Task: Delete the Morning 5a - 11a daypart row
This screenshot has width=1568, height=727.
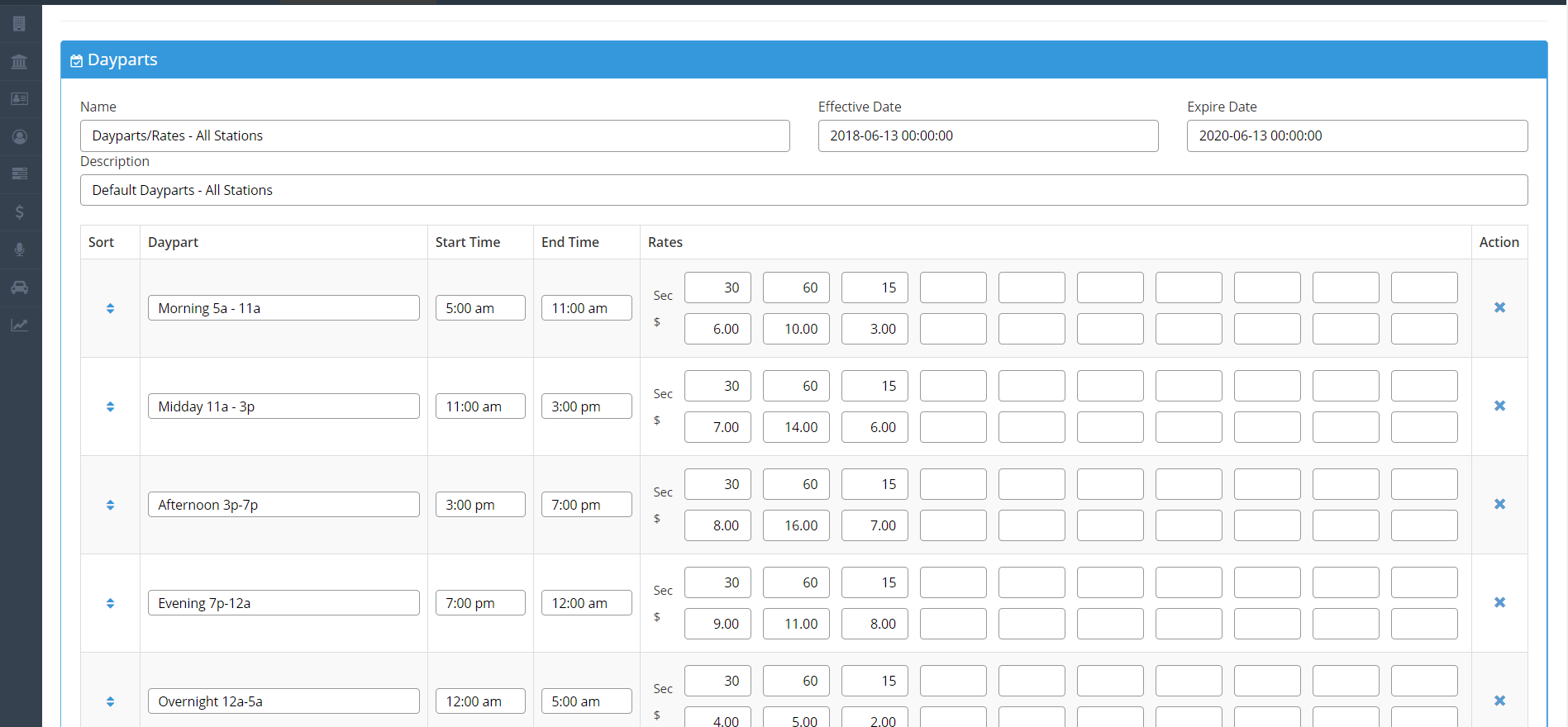Action: click(1499, 307)
